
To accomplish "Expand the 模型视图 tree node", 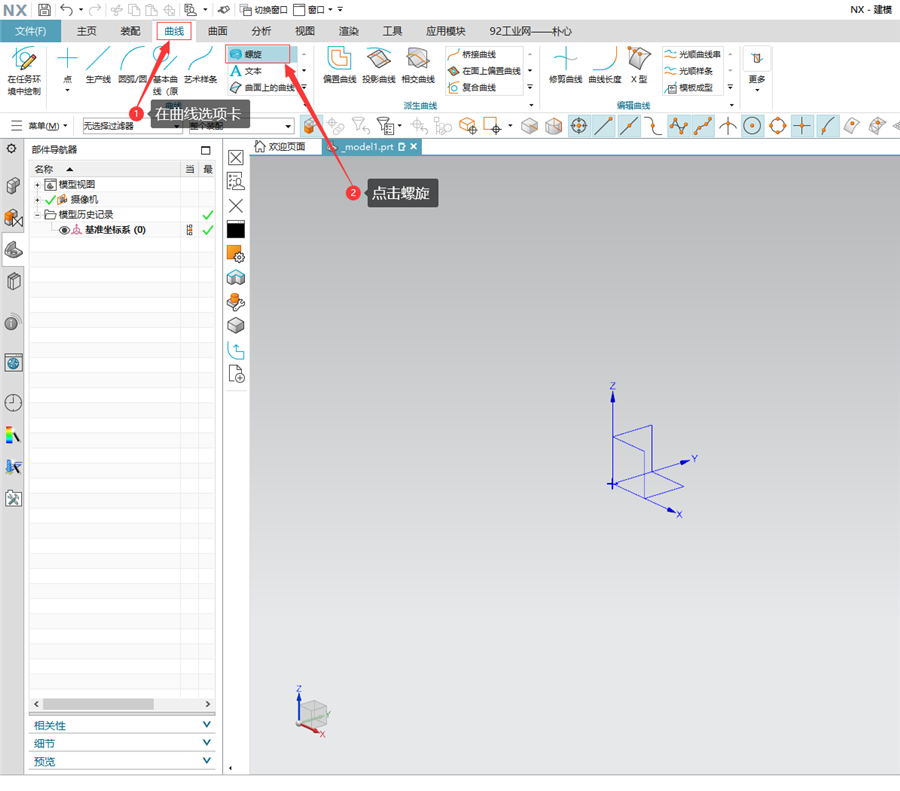I will pyautogui.click(x=37, y=185).
